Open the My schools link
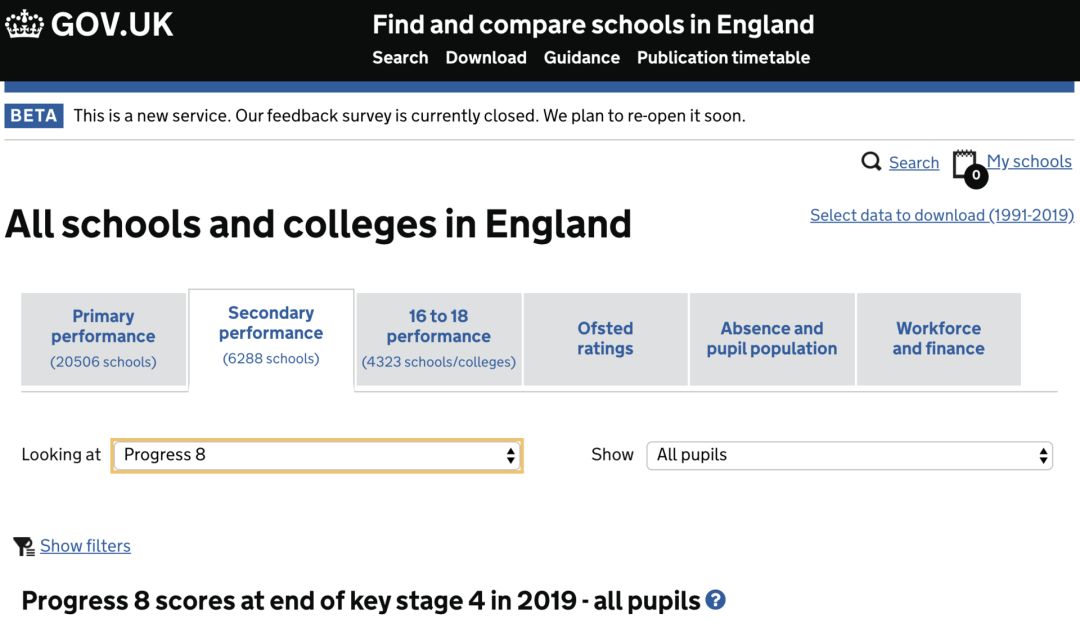Viewport: 1080px width, 623px height. coord(1029,162)
